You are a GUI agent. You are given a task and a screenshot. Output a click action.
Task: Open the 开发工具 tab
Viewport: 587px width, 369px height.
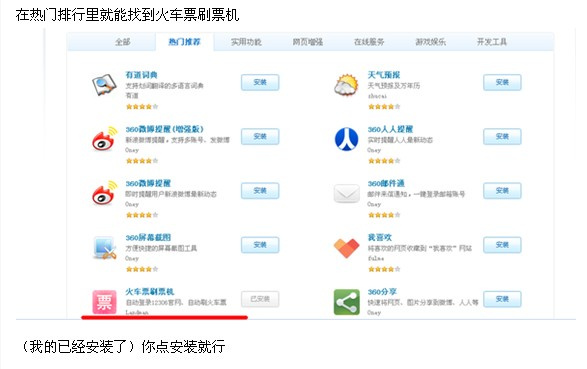pos(492,42)
